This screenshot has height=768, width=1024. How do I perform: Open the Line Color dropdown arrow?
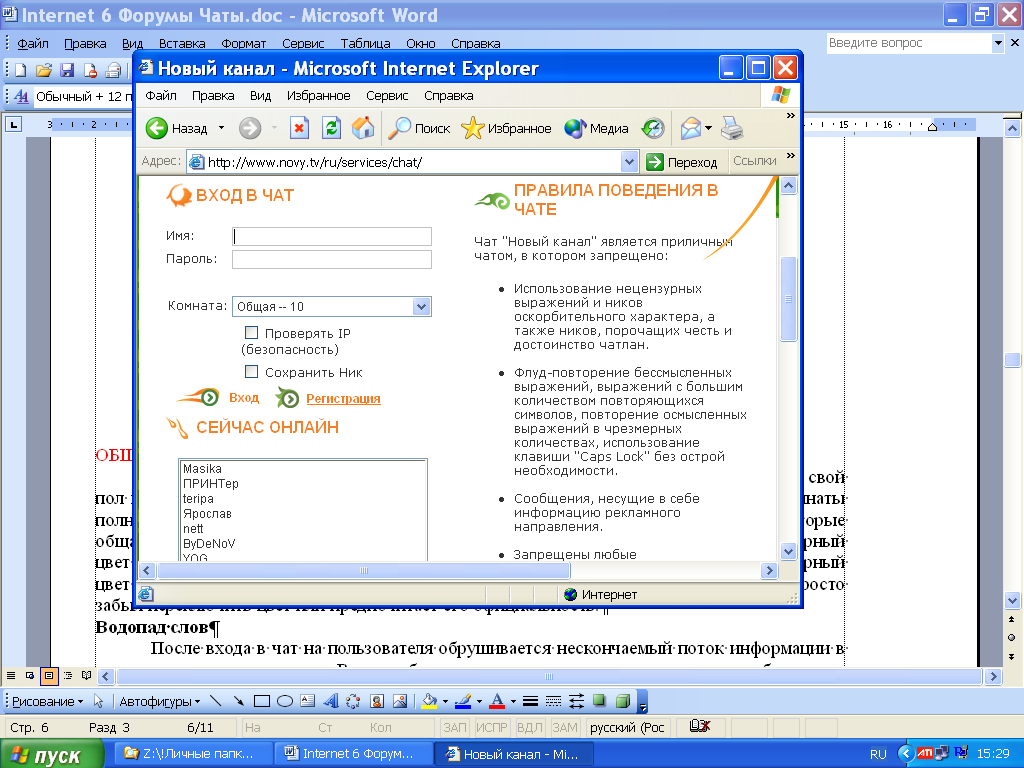click(479, 701)
